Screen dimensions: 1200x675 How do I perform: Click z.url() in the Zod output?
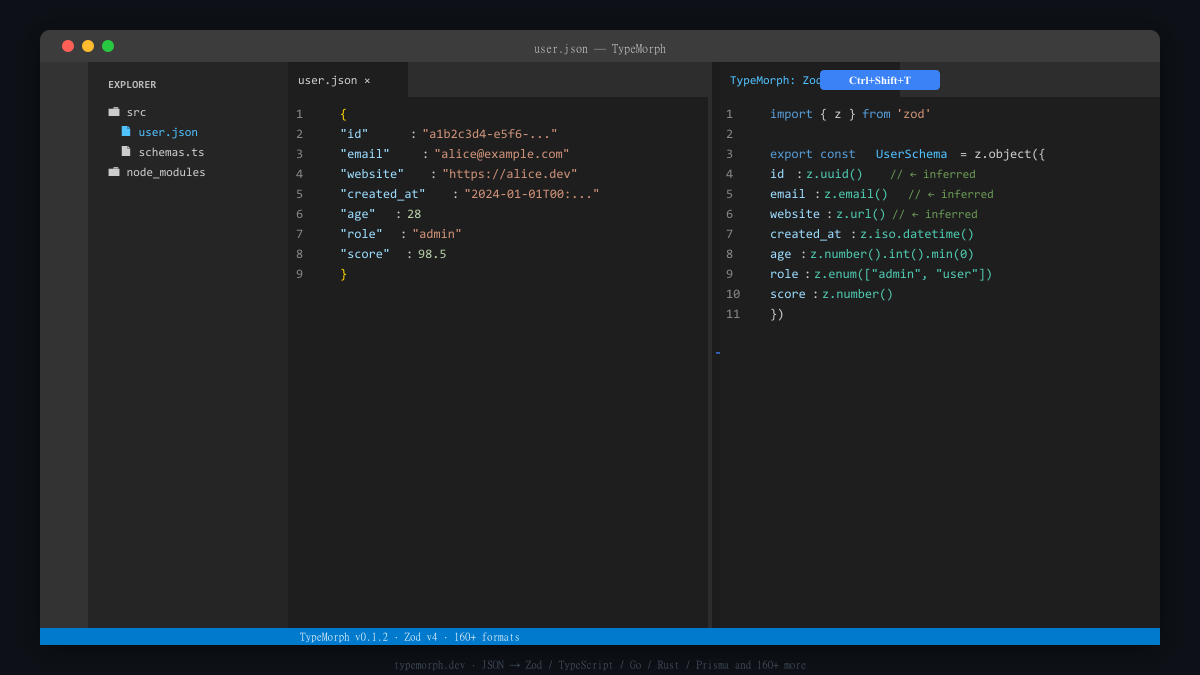pos(861,214)
